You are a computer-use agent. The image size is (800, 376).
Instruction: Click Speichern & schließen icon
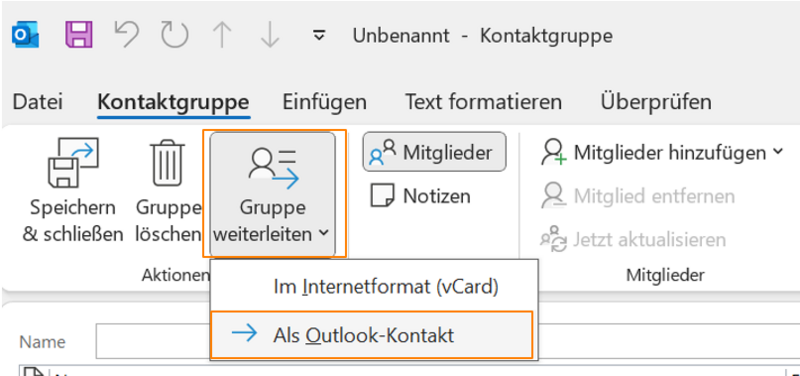pyautogui.click(x=73, y=163)
